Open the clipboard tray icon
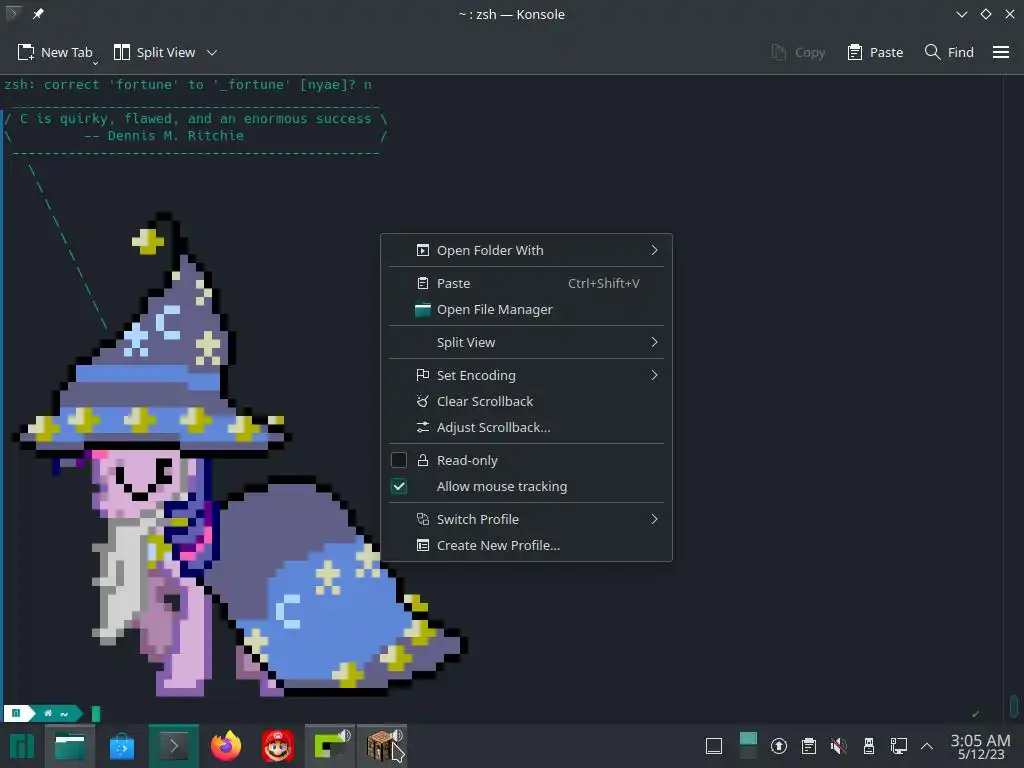The image size is (1024, 768). (x=808, y=746)
